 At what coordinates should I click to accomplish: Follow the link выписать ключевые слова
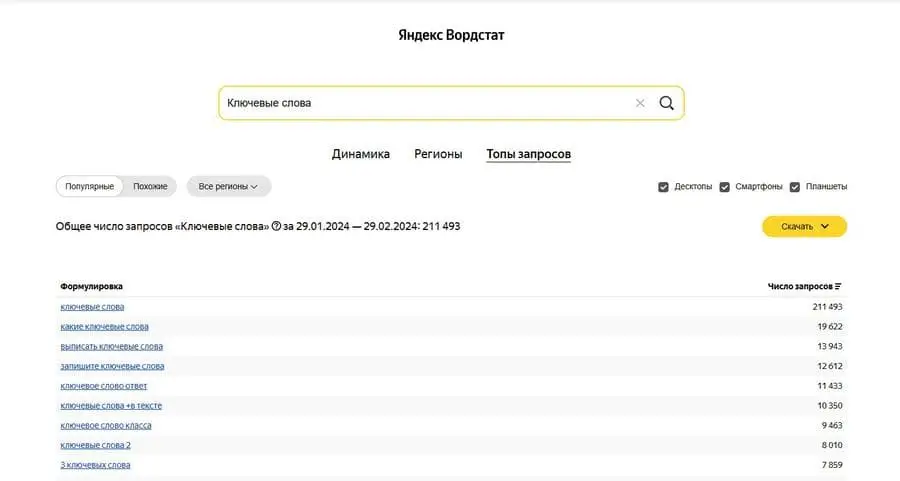click(111, 347)
